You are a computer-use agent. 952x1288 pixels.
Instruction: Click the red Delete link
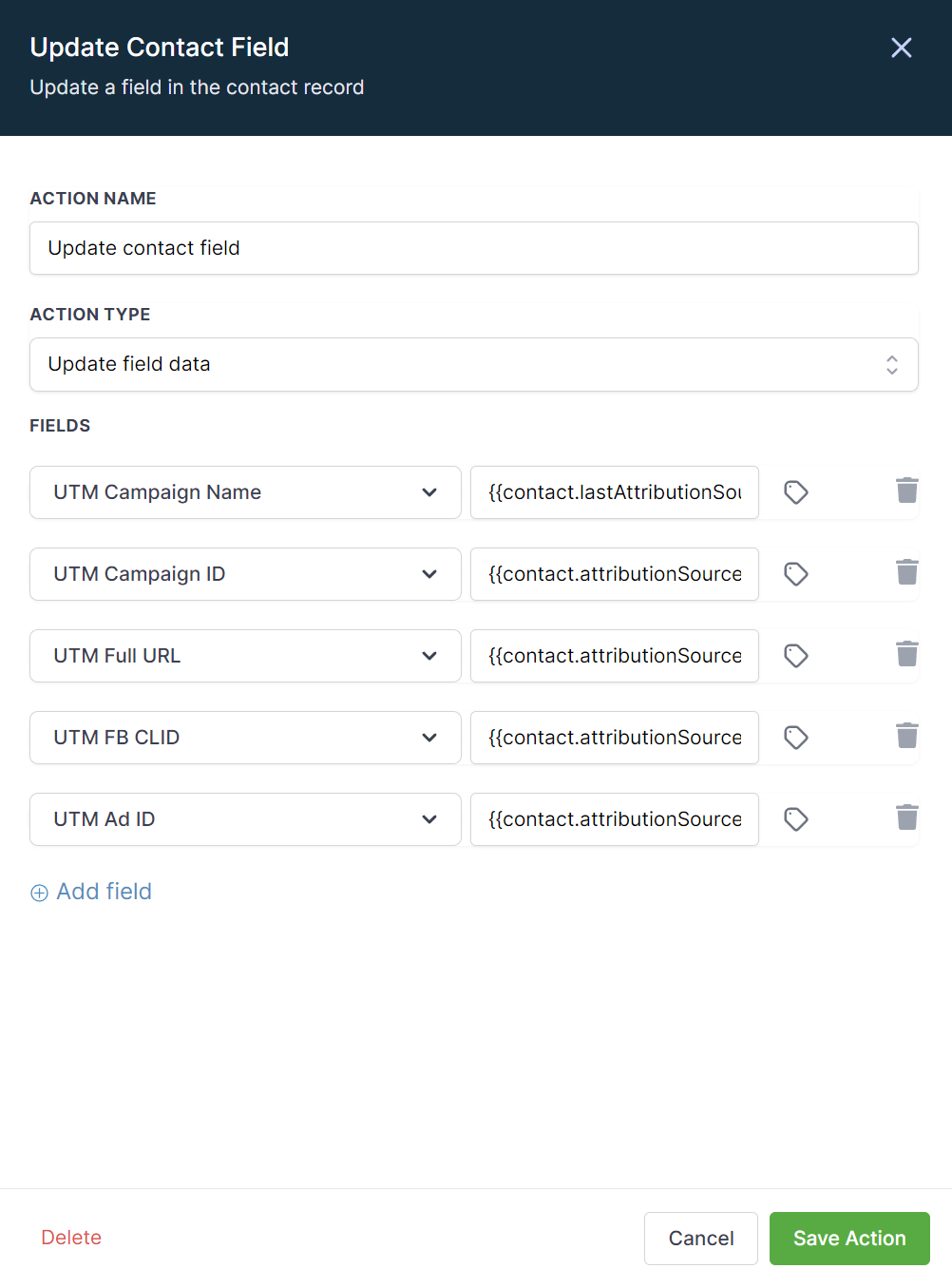pyautogui.click(x=71, y=1238)
